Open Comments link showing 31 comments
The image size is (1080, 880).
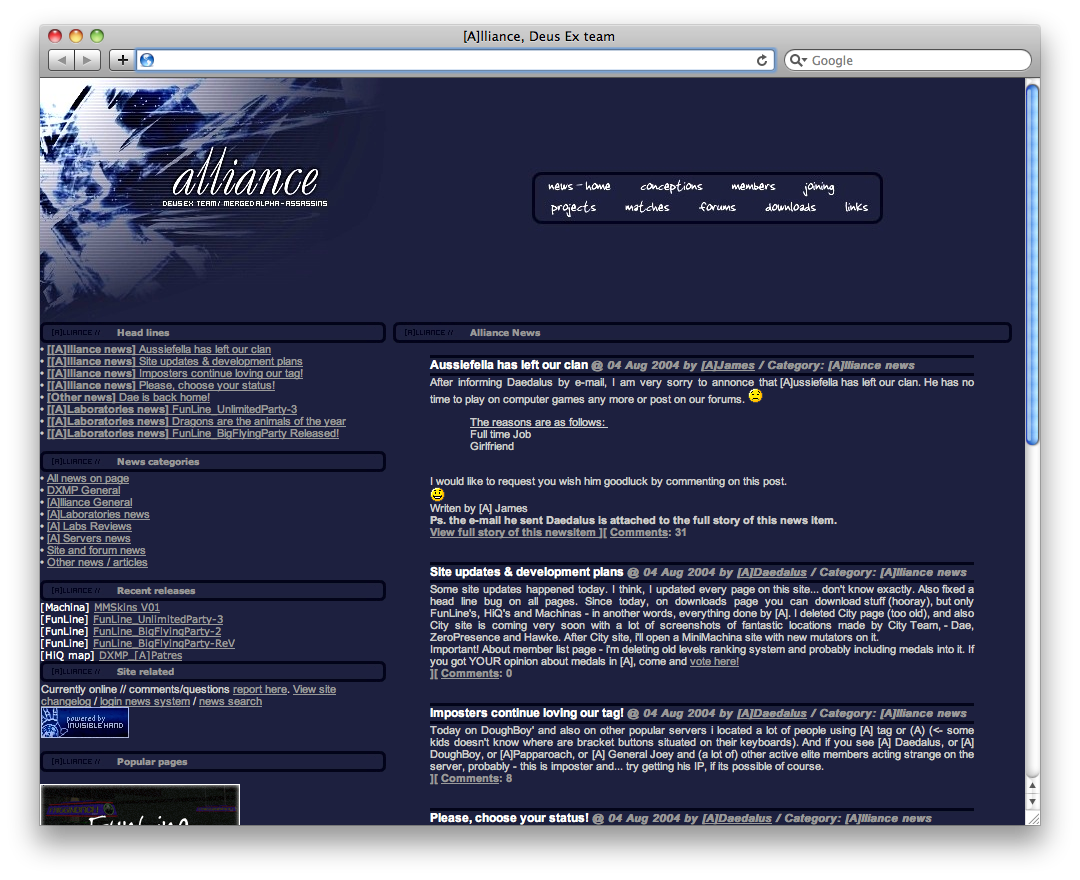638,532
